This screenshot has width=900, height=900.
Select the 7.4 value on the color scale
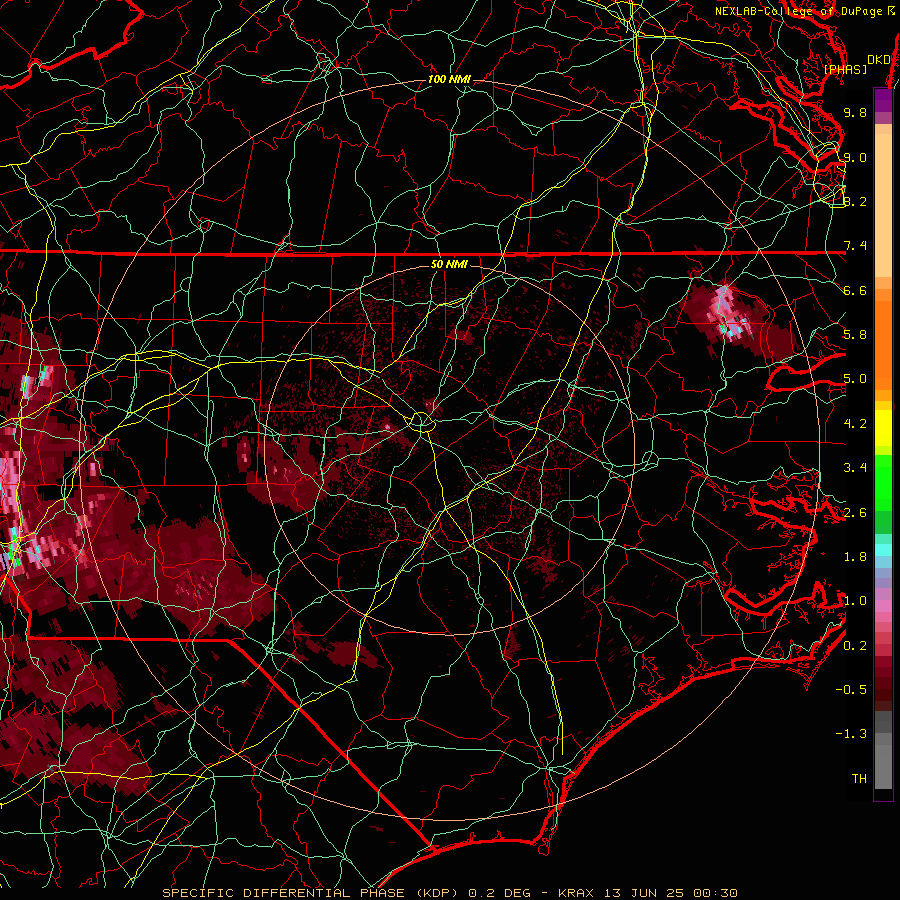(855, 246)
